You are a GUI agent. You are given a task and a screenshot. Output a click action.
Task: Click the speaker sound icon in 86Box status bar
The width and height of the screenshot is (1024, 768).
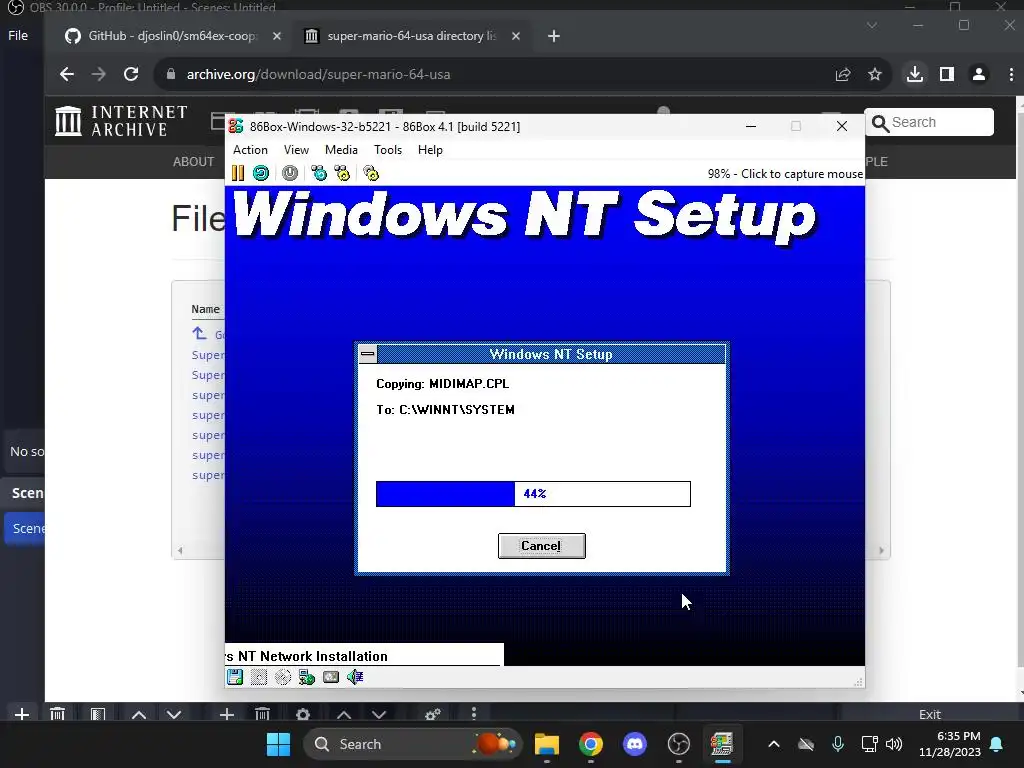click(355, 677)
